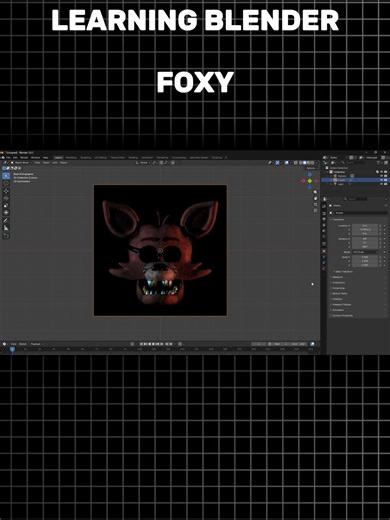Toggle viewport overlays button

point(286,163)
